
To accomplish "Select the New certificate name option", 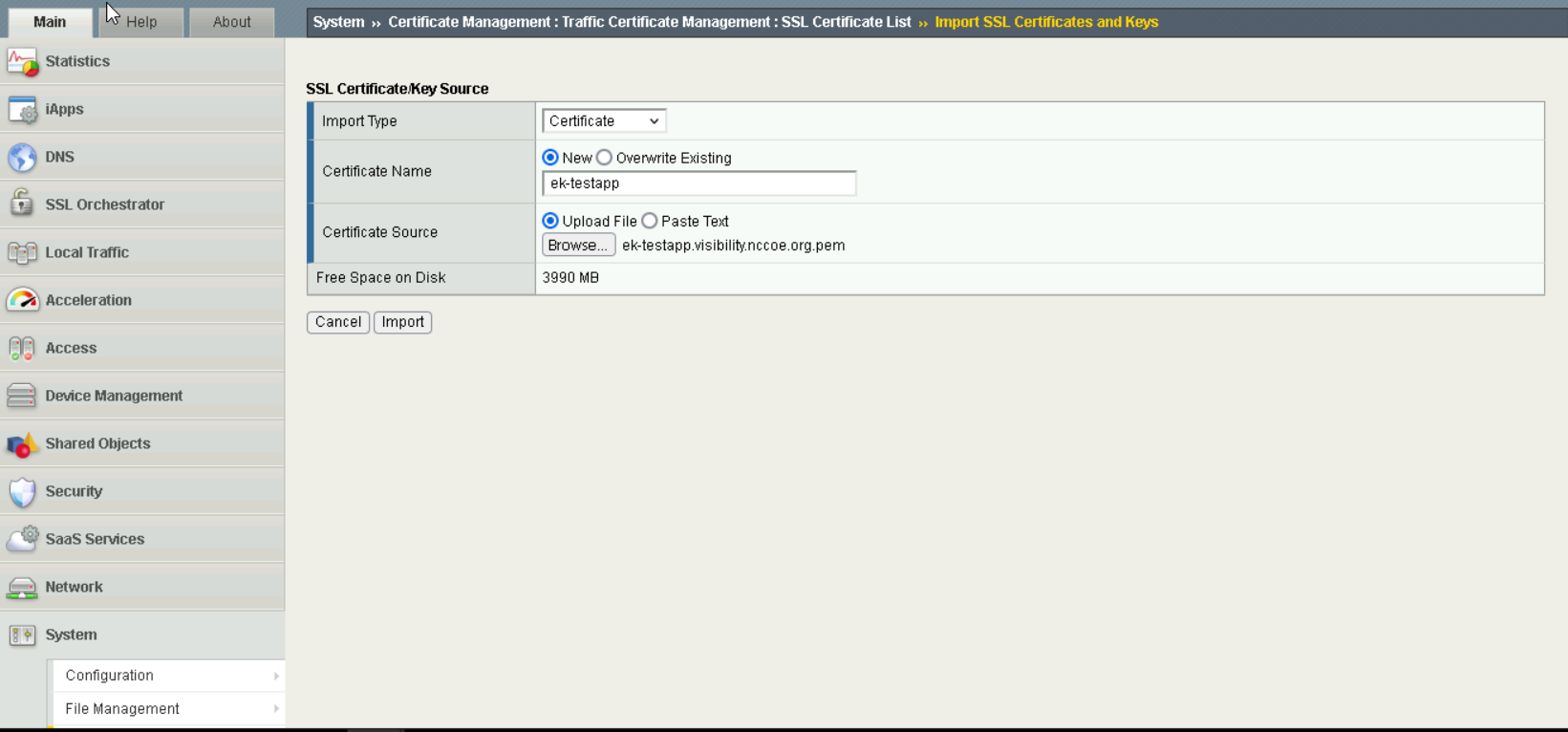I will [x=550, y=158].
